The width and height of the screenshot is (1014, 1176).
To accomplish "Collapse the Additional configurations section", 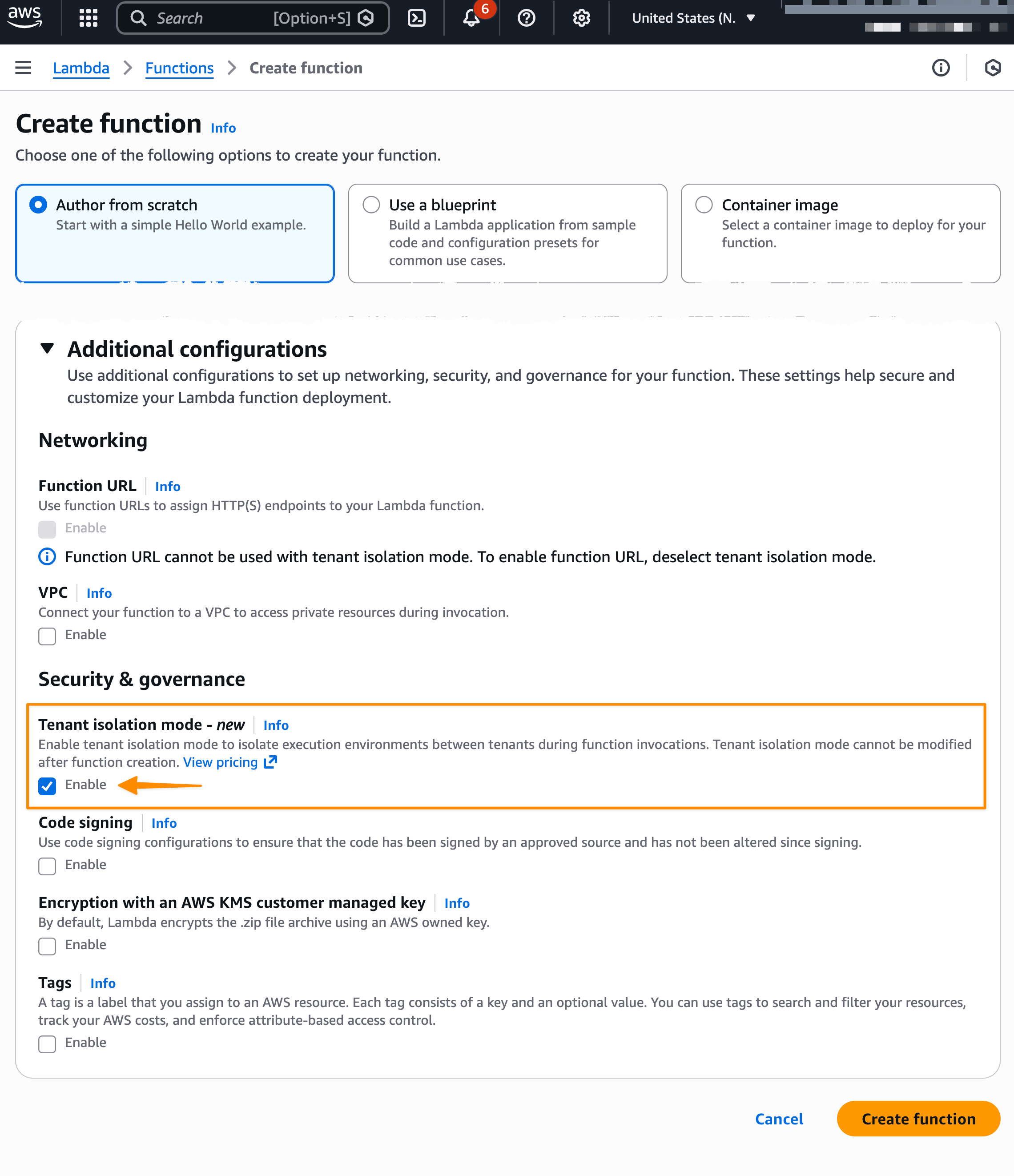I will (48, 349).
